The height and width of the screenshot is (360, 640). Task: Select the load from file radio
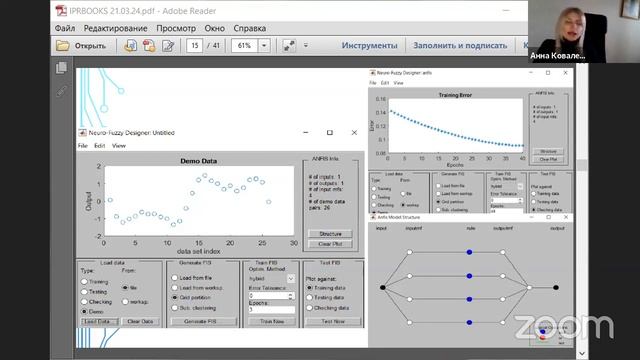point(125,288)
